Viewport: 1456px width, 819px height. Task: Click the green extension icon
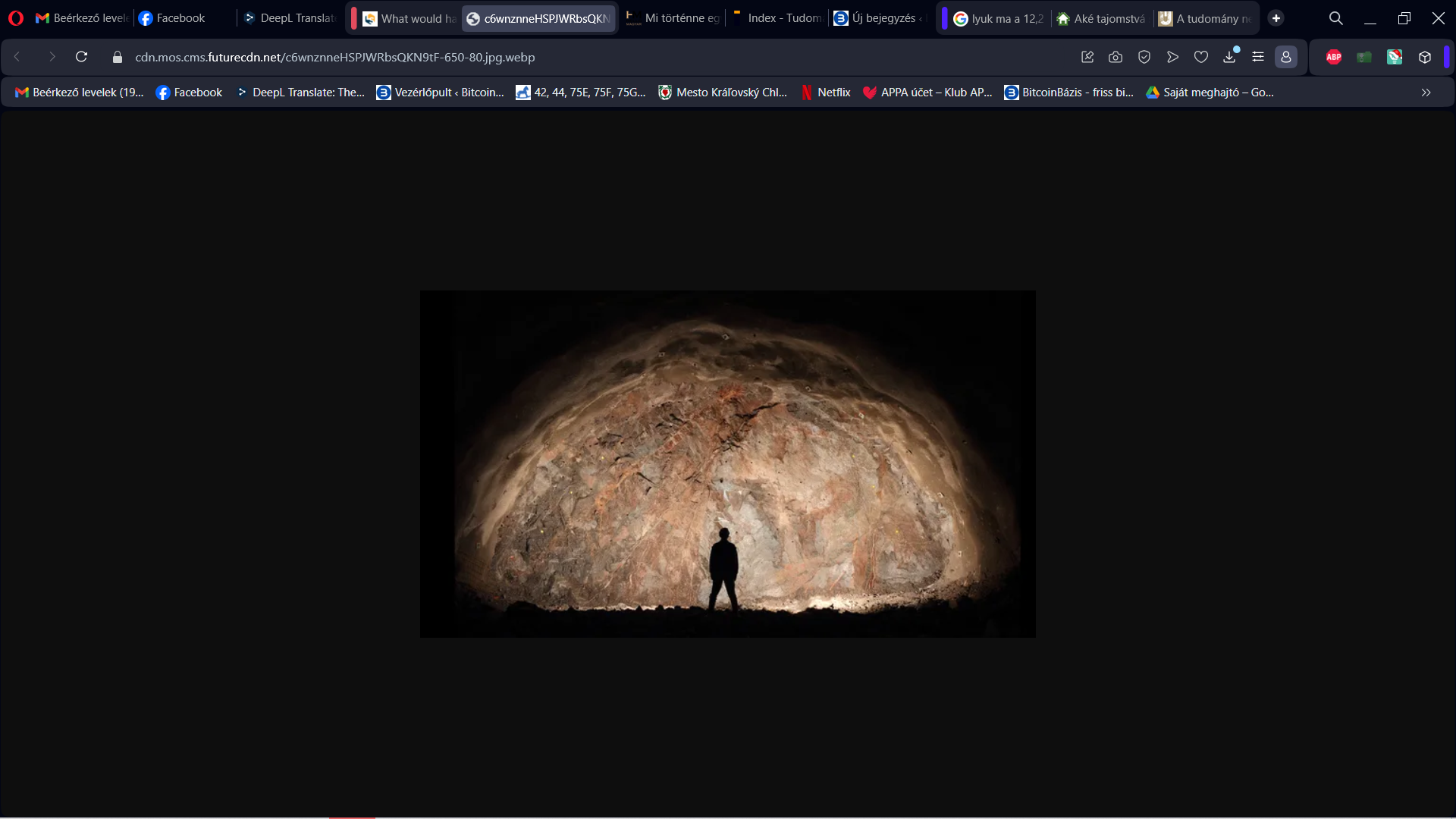pos(1364,57)
